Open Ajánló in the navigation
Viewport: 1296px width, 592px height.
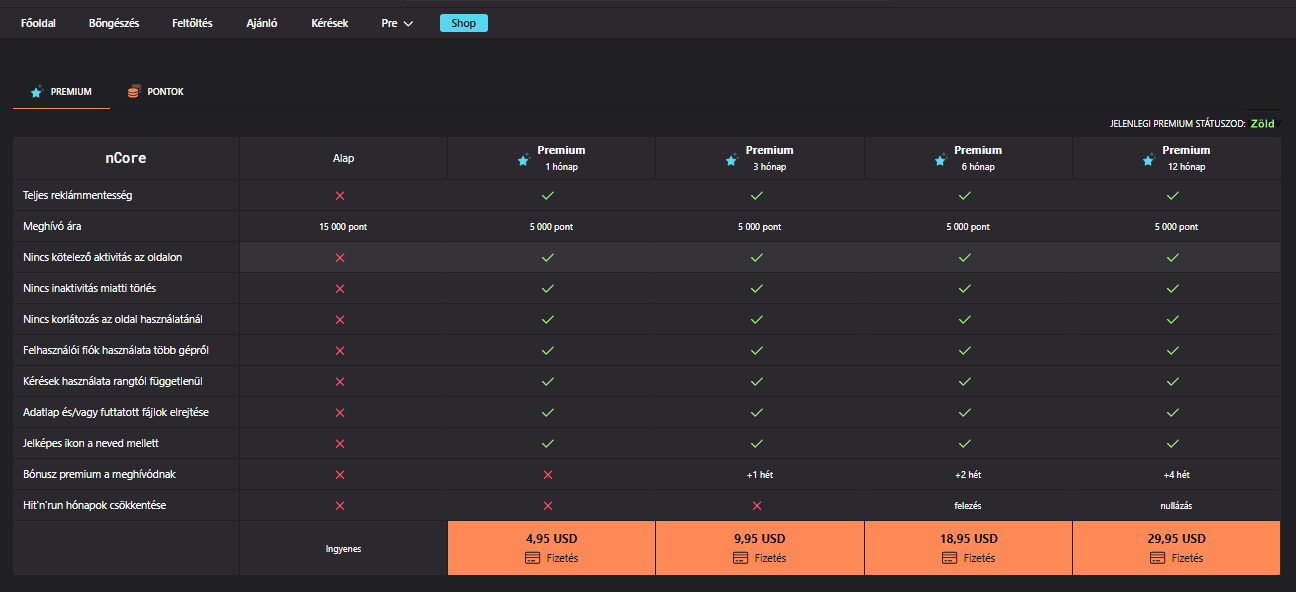(x=262, y=23)
